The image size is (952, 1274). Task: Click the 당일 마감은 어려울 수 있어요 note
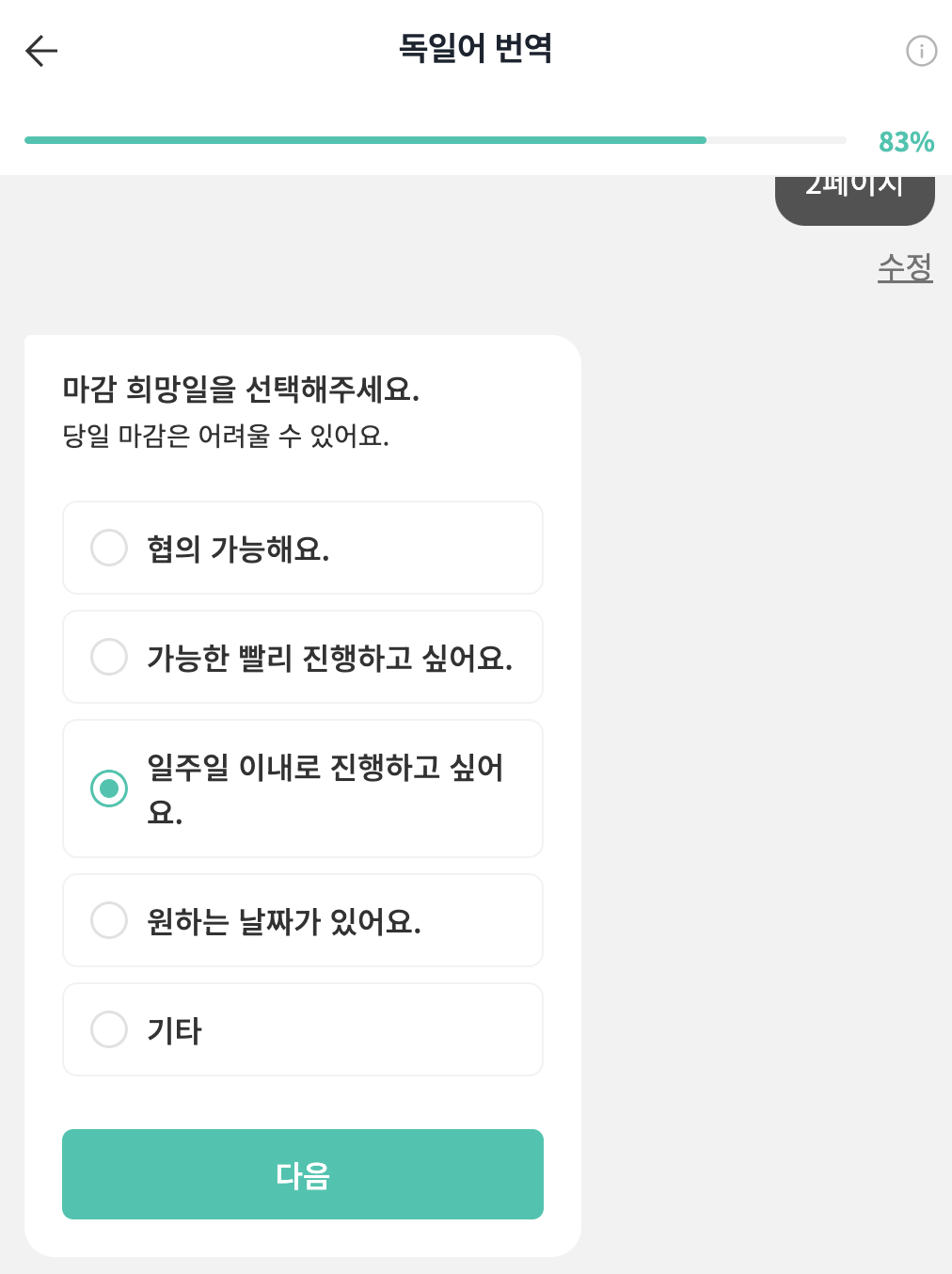tap(226, 436)
